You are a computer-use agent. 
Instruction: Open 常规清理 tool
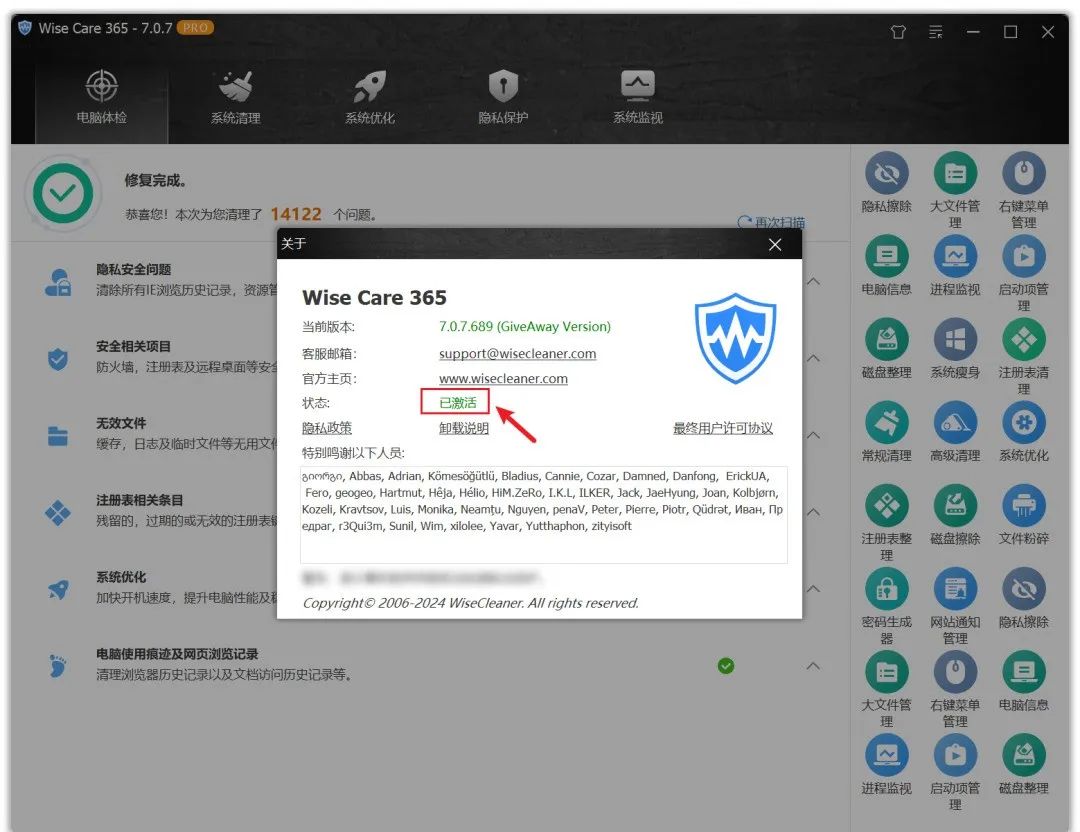(886, 433)
